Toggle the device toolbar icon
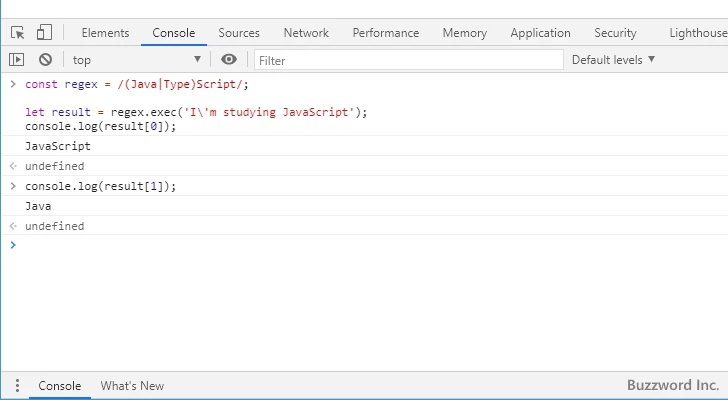Viewport: 728px width, 400px height. (45, 33)
